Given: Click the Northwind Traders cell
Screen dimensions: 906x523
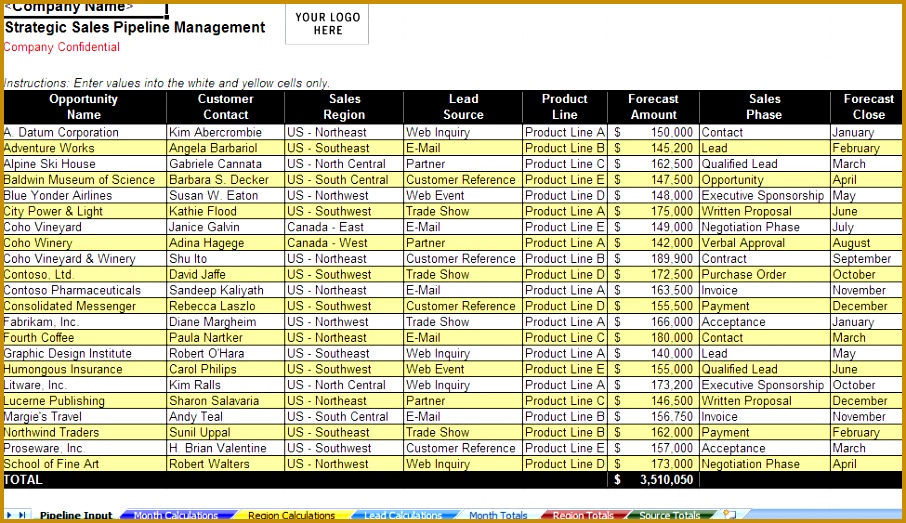Looking at the screenshot, I should 85,432.
